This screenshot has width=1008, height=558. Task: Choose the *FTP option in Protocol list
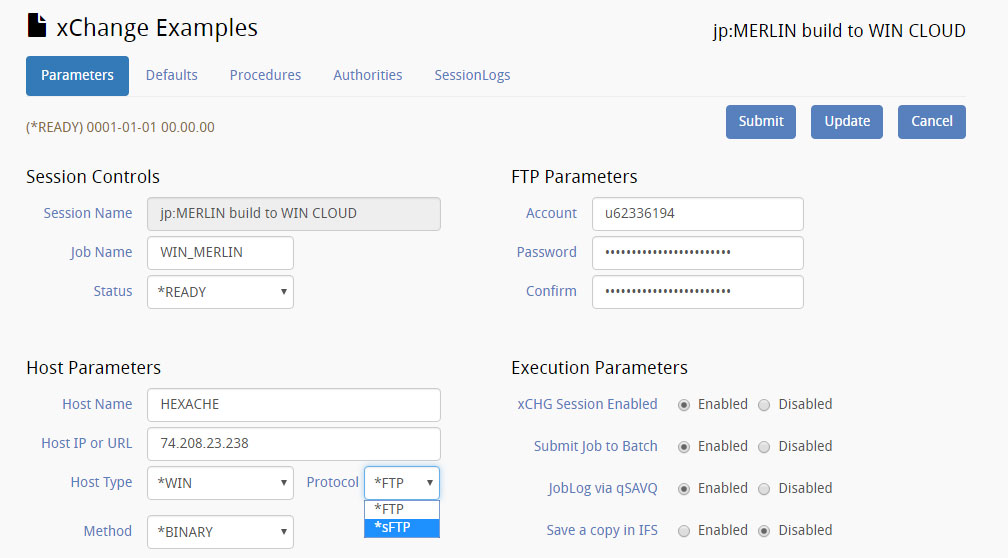coord(401,509)
